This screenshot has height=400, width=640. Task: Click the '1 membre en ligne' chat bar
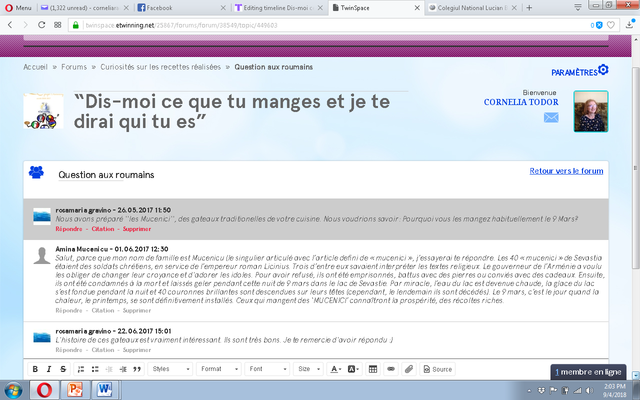click(588, 372)
